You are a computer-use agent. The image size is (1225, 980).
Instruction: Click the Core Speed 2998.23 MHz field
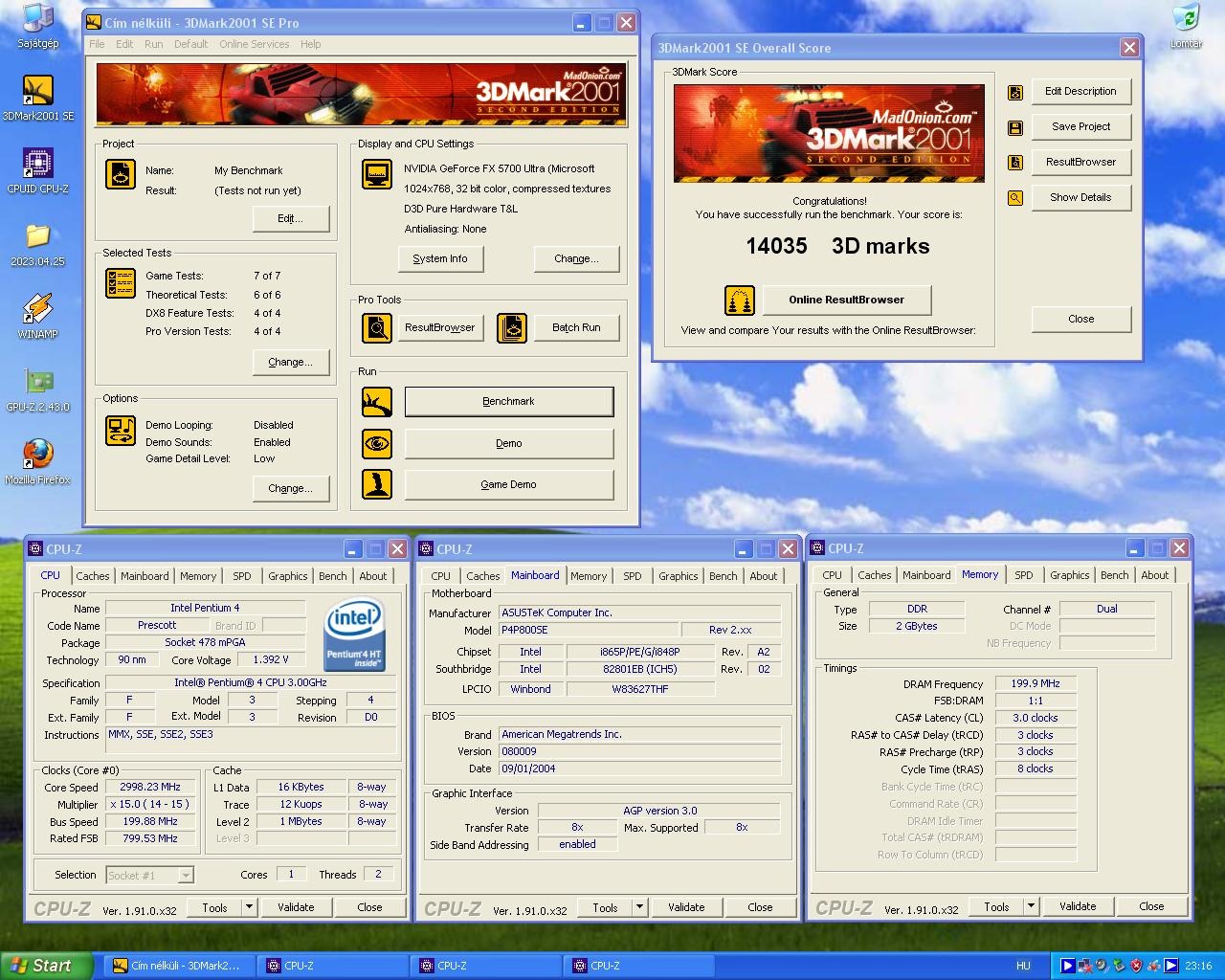pyautogui.click(x=150, y=788)
